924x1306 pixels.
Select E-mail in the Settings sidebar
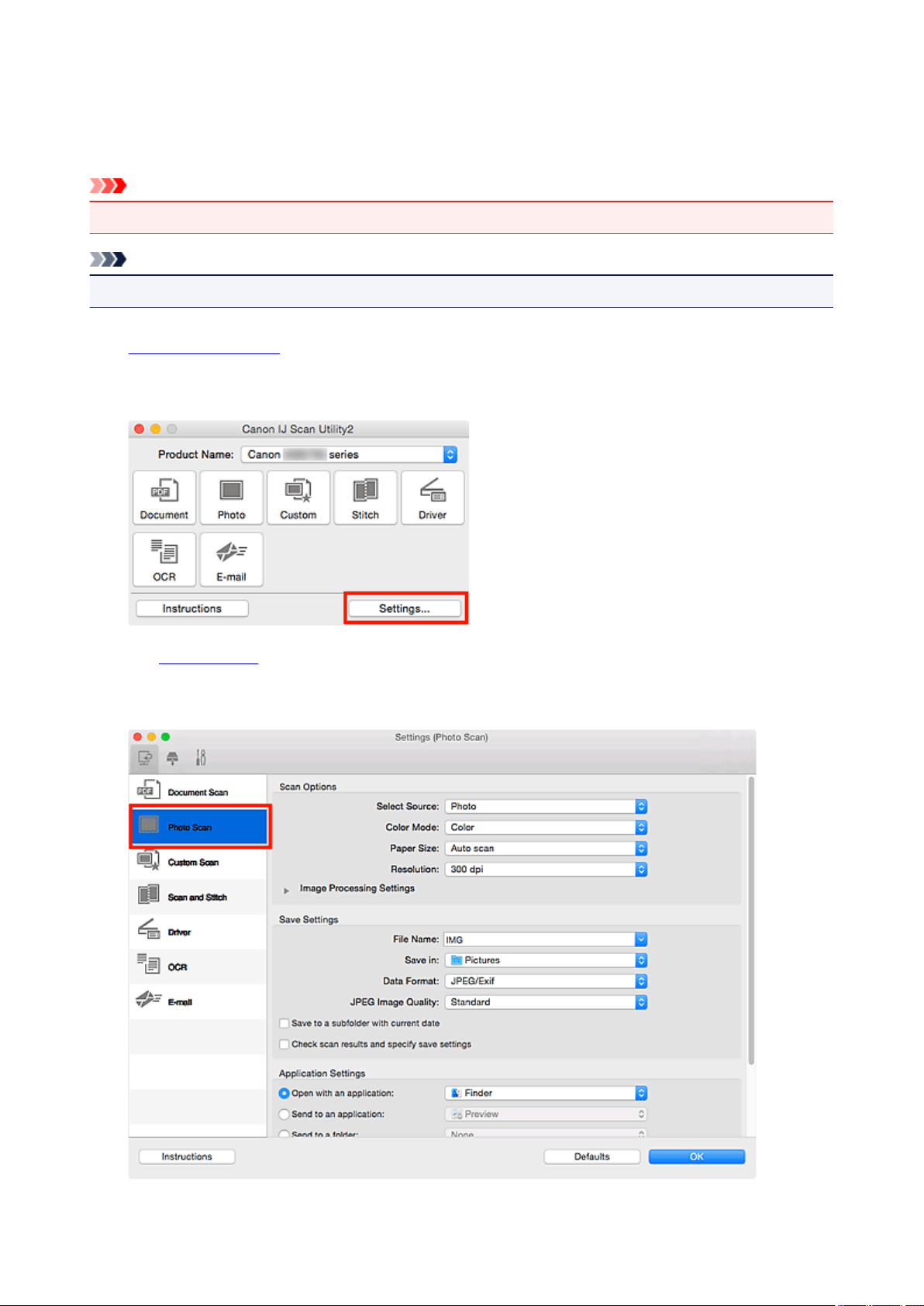pos(198,1001)
